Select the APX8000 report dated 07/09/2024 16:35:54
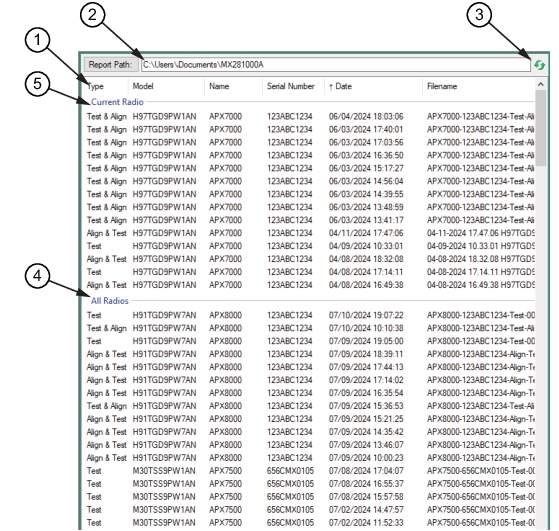Screen dimensions: 559x531 click(310, 393)
